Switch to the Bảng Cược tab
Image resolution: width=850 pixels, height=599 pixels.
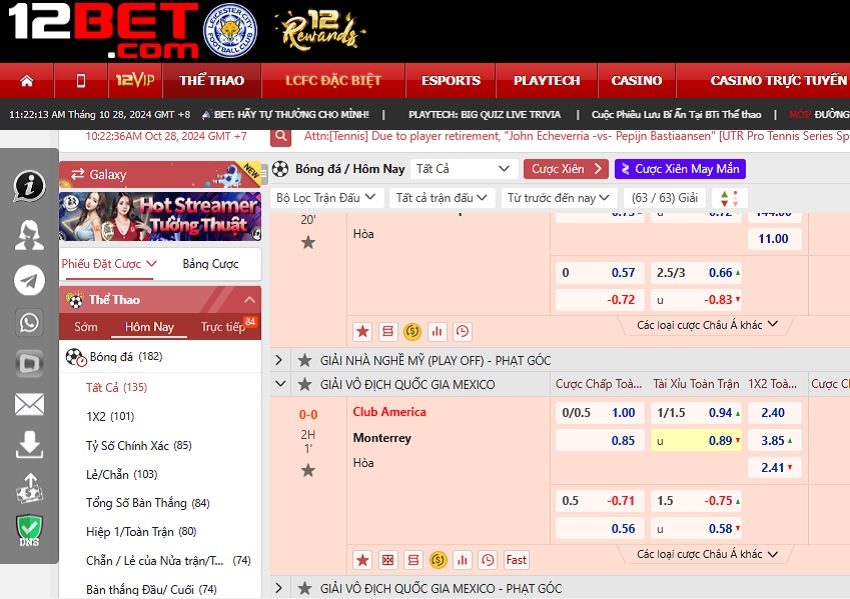pos(210,264)
